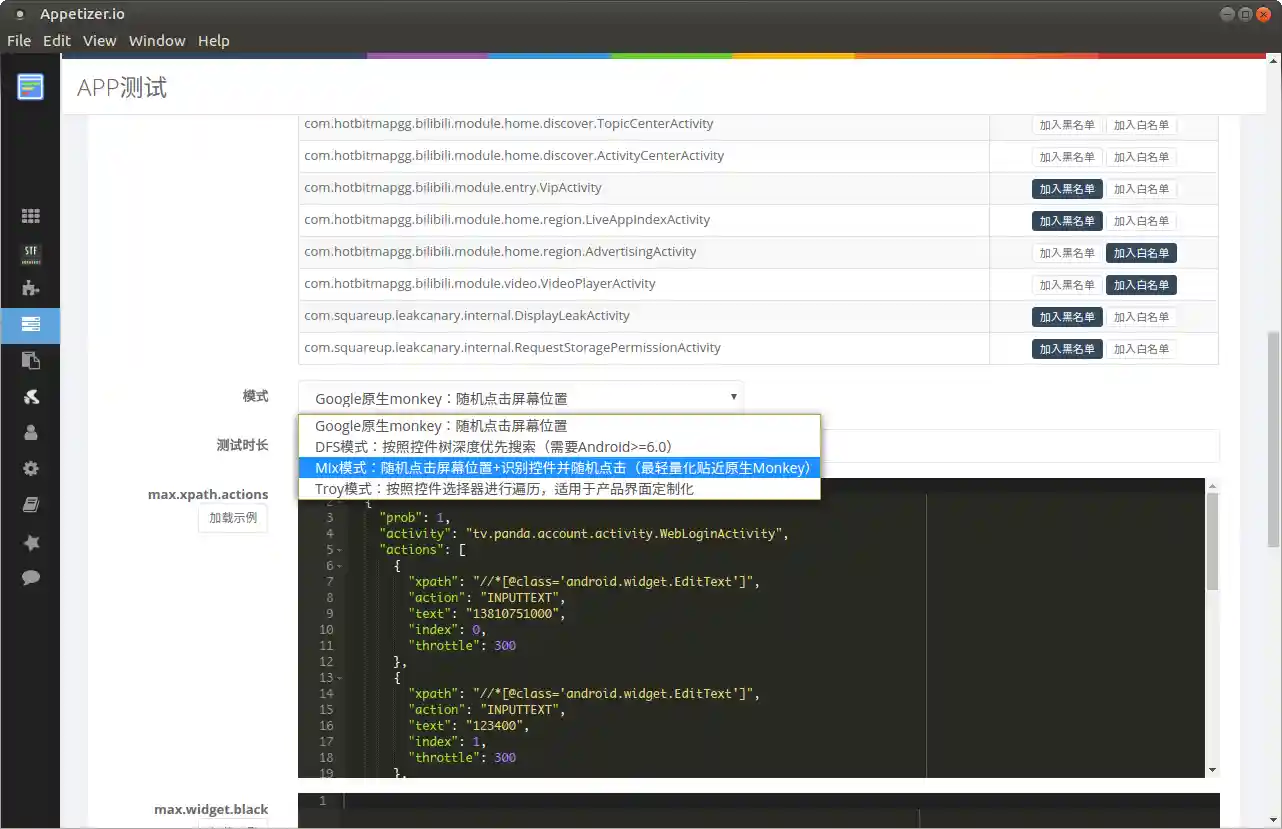The height and width of the screenshot is (829, 1282).
Task: Toggle 加入黑名单 for VipActivity
Action: pos(1066,189)
